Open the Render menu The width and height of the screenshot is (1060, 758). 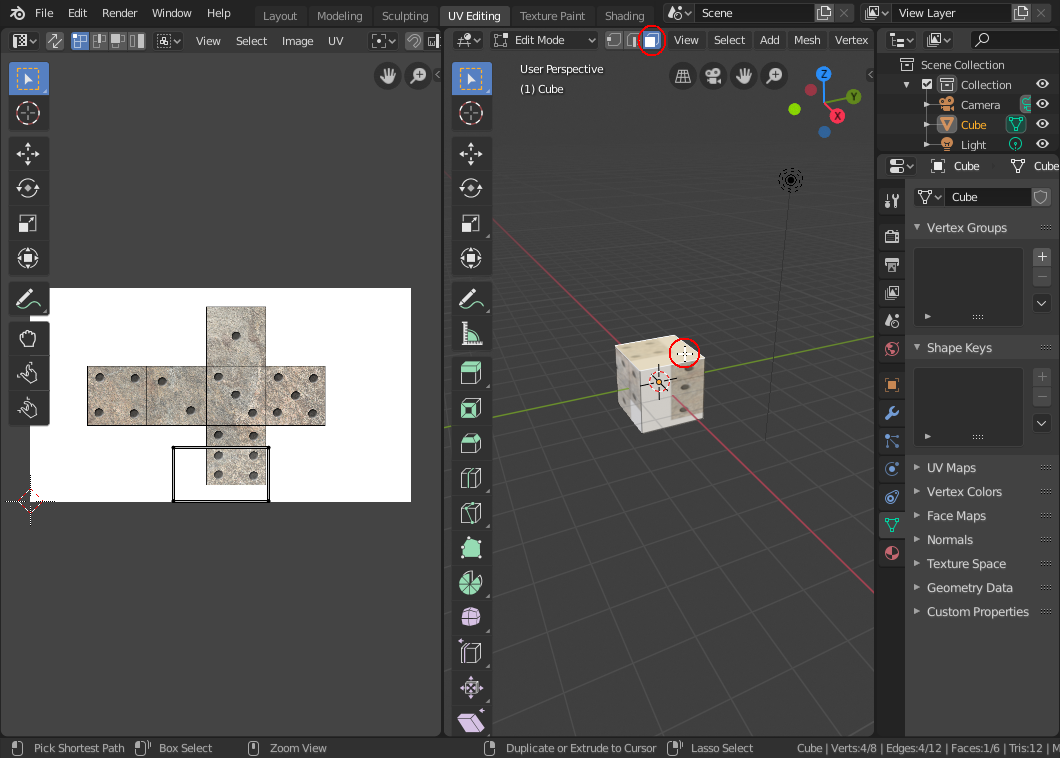coord(120,13)
